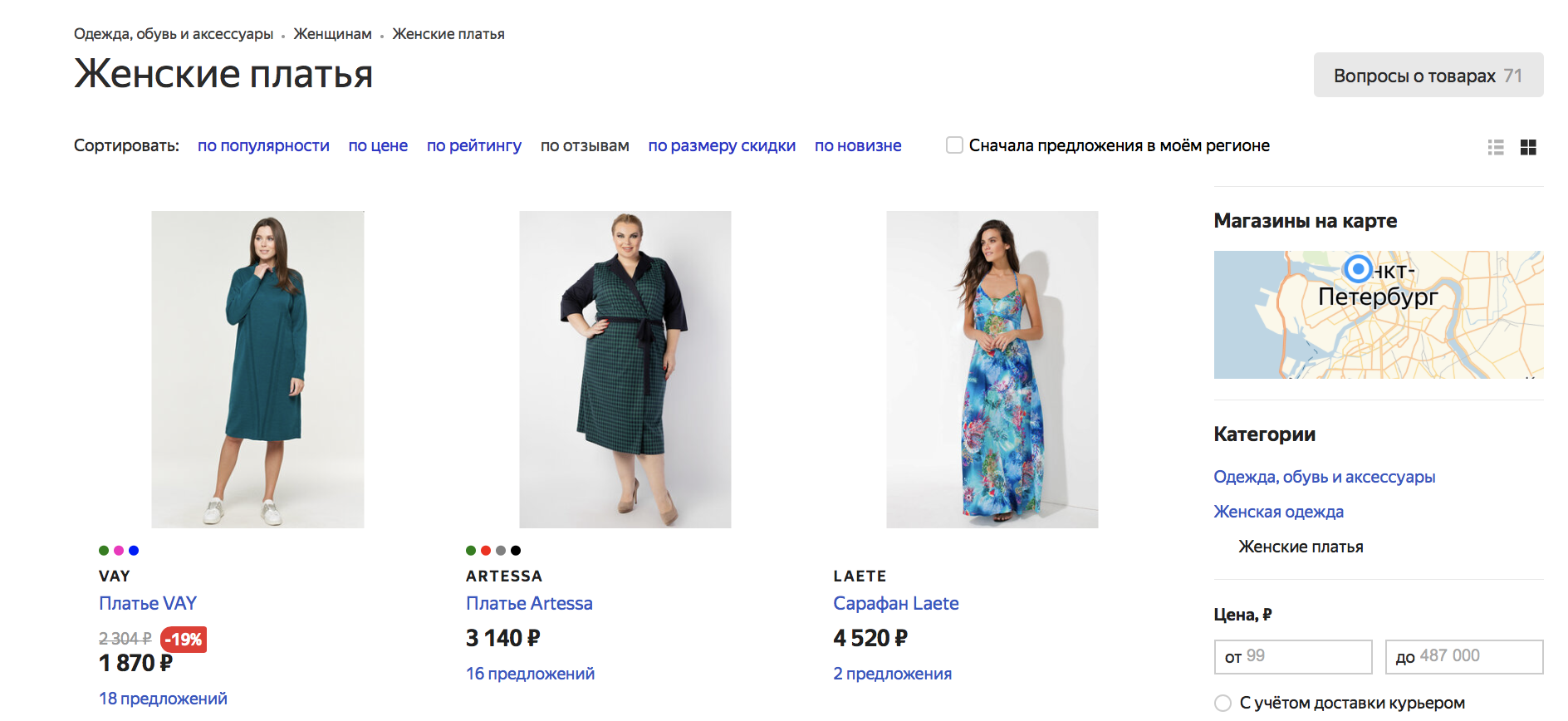This screenshot has width=1568, height=721.
Task: Sort dresses by price
Action: click(x=378, y=145)
